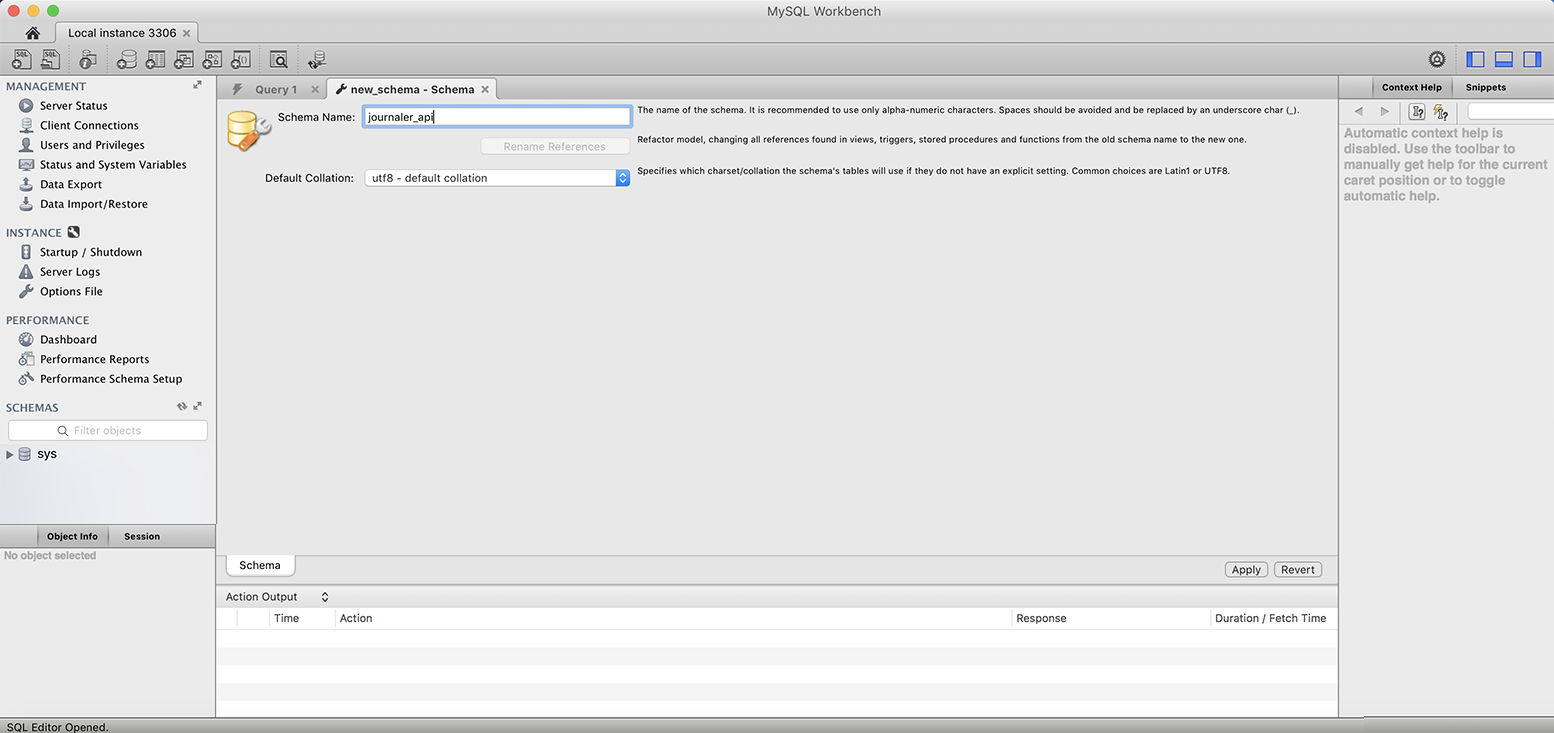Viewport: 1554px width, 733px height.
Task: Open Server Logs
Action: pyautogui.click(x=70, y=272)
